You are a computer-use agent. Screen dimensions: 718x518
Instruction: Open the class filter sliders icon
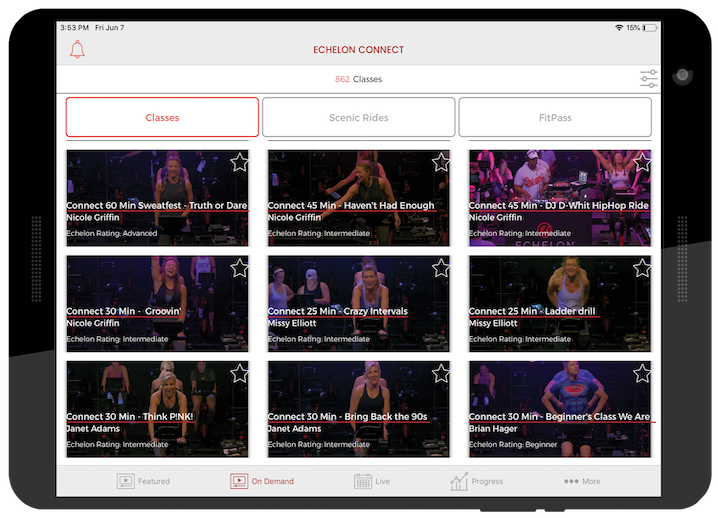pos(649,79)
